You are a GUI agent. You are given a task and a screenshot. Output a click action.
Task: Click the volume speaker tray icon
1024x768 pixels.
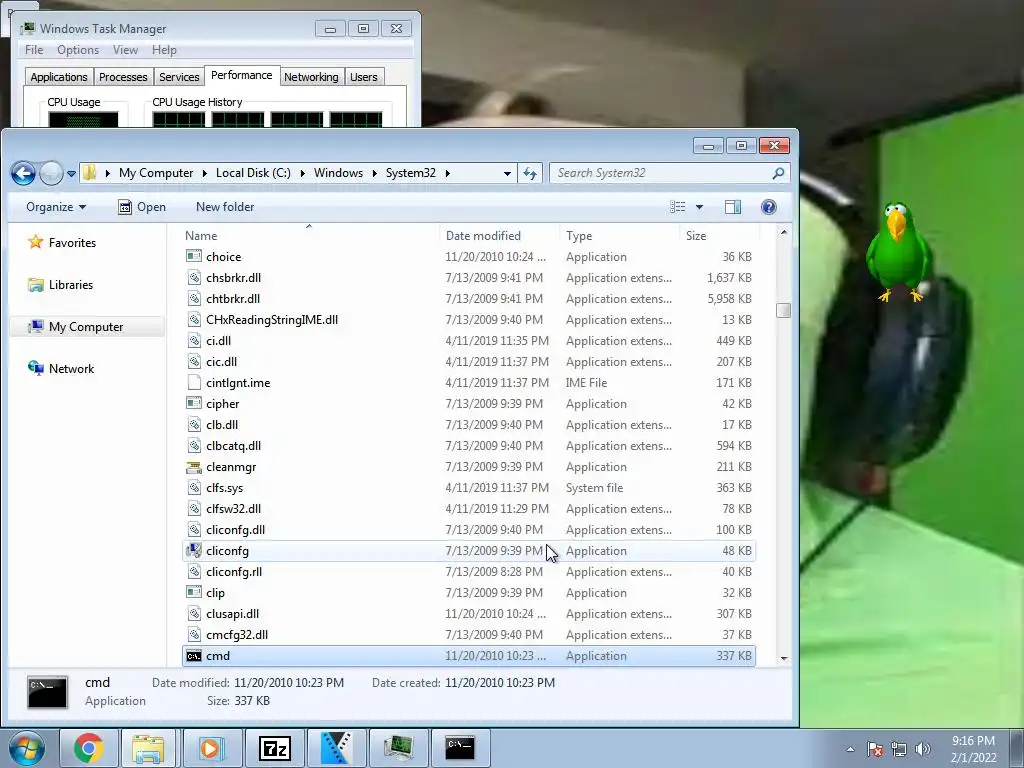(x=923, y=749)
